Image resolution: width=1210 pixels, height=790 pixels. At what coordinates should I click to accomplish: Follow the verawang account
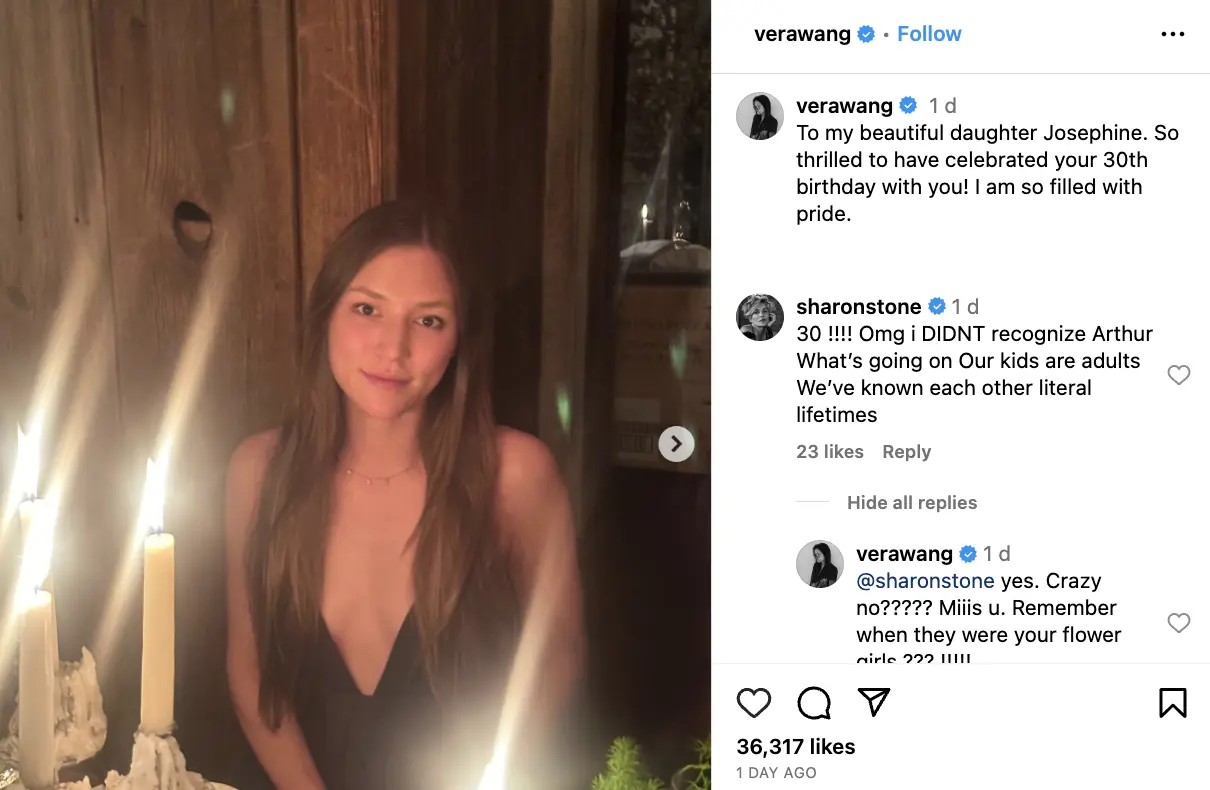[929, 34]
